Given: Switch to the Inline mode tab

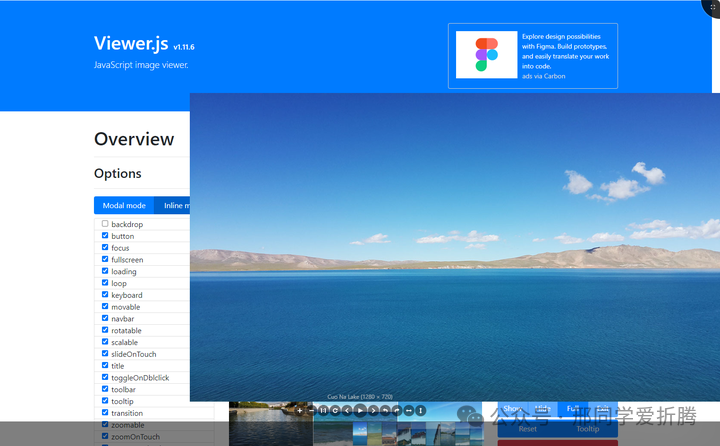Looking at the screenshot, I should pos(177,205).
